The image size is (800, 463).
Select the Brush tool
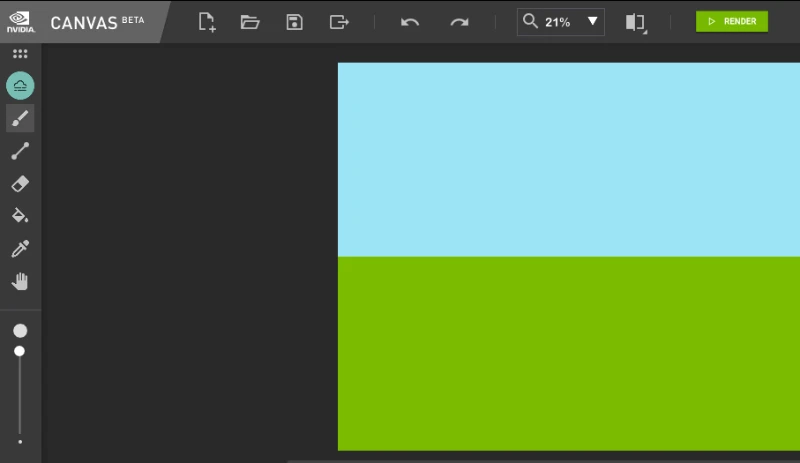coord(20,118)
